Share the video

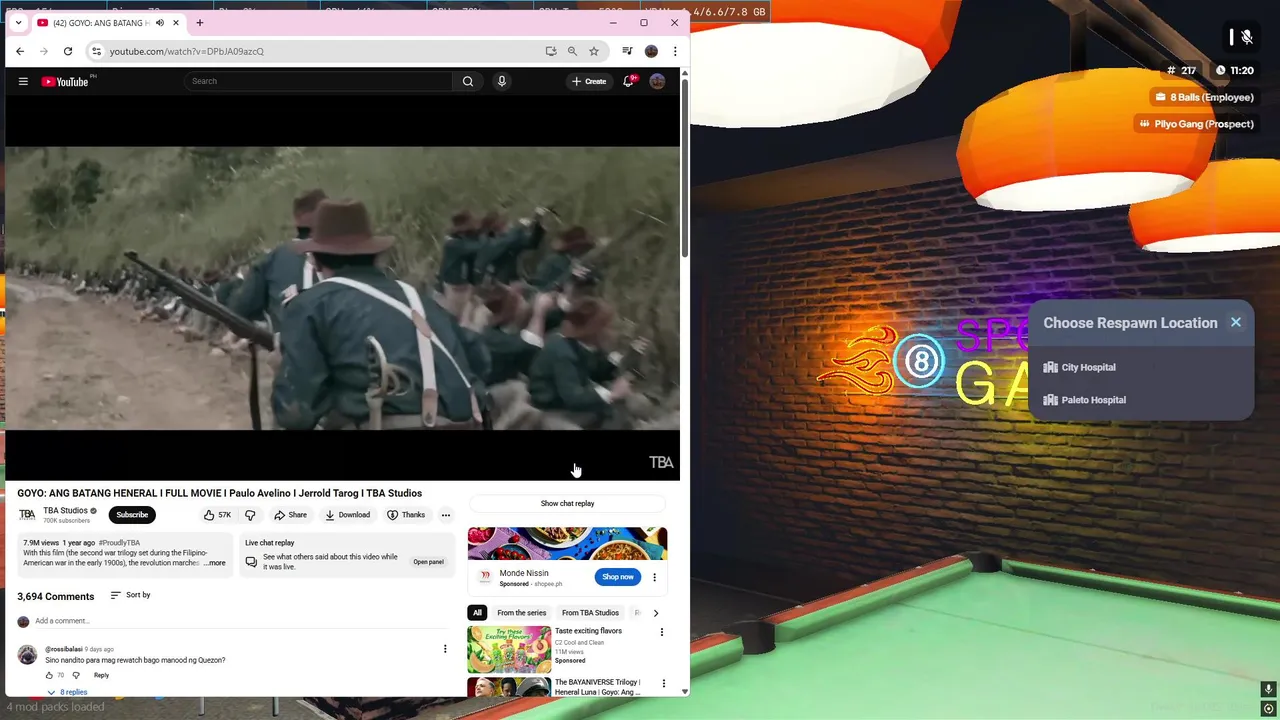tap(291, 515)
